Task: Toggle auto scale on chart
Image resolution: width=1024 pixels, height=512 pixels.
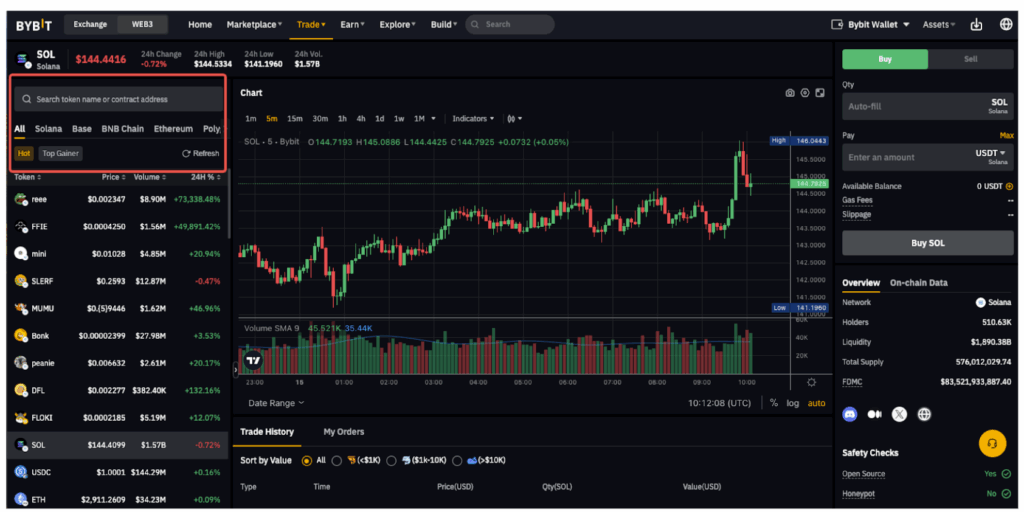Action: pyautogui.click(x=816, y=403)
